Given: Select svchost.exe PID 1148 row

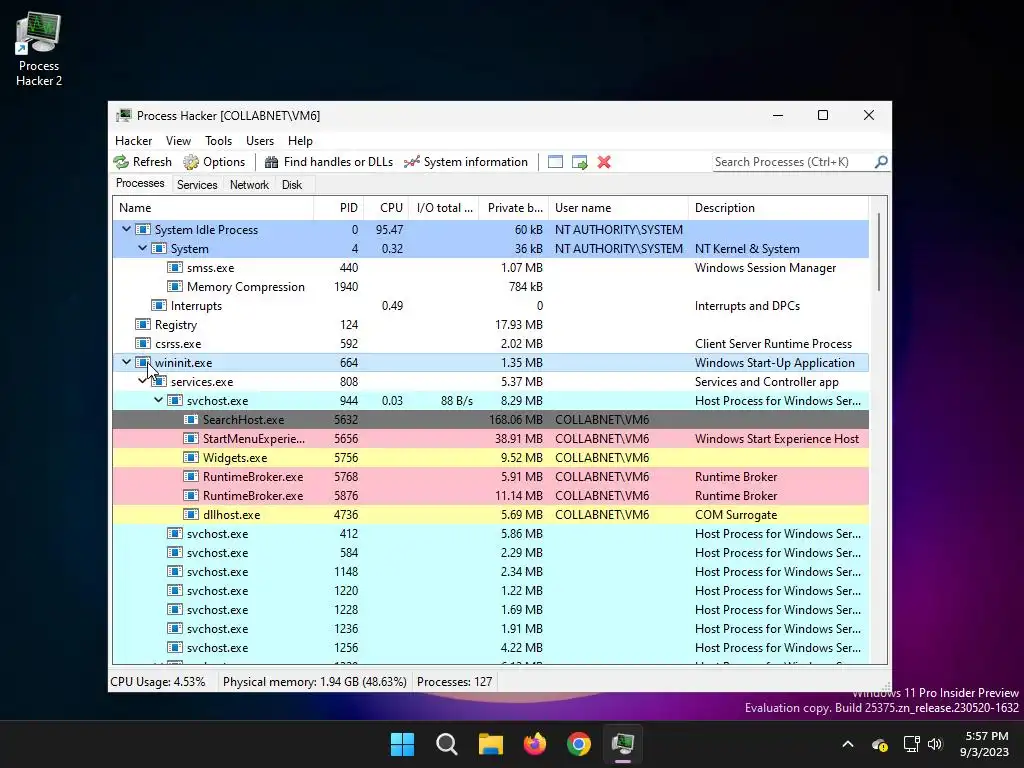Looking at the screenshot, I should (x=490, y=571).
